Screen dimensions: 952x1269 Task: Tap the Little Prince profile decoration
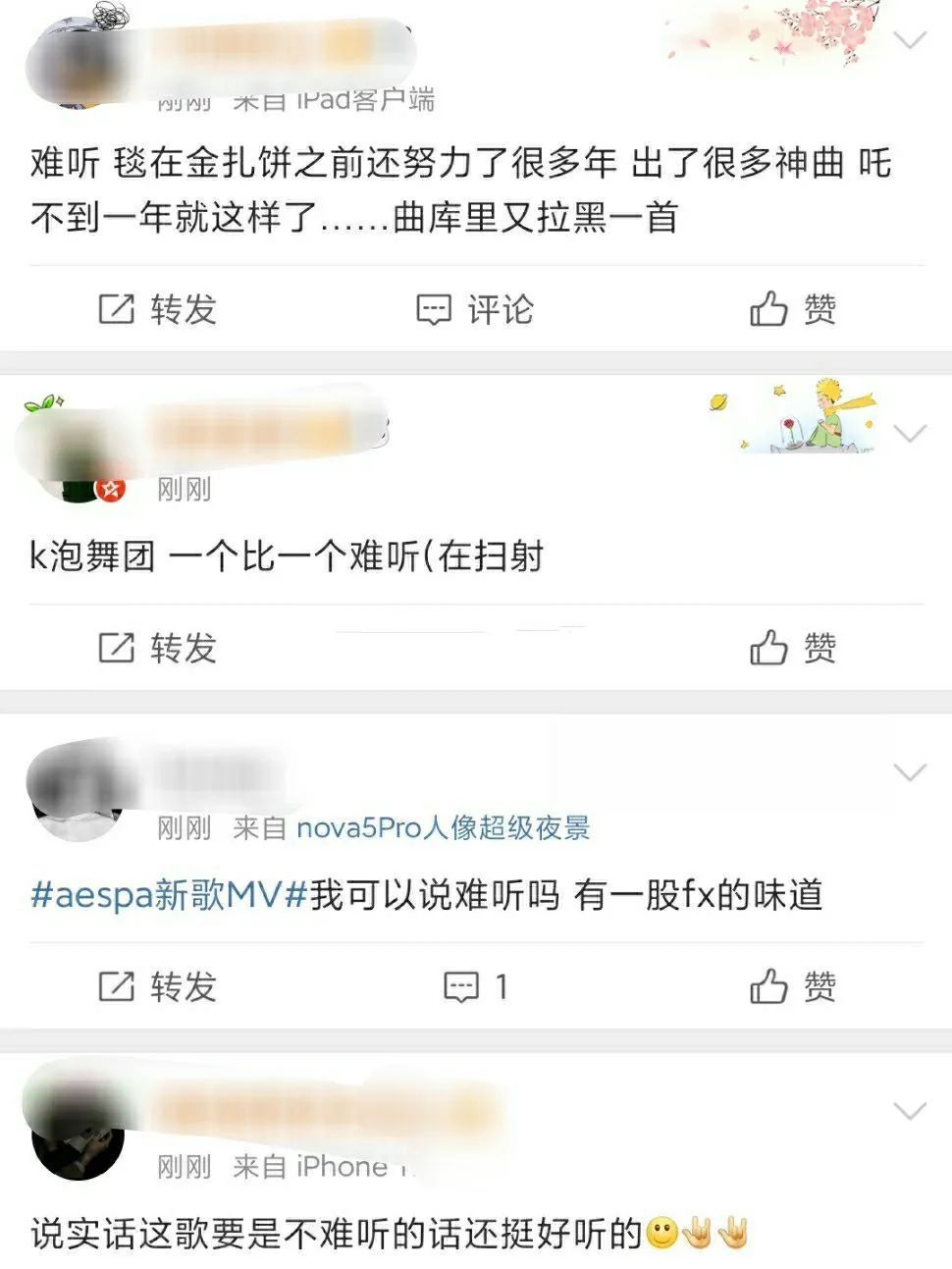tap(793, 416)
